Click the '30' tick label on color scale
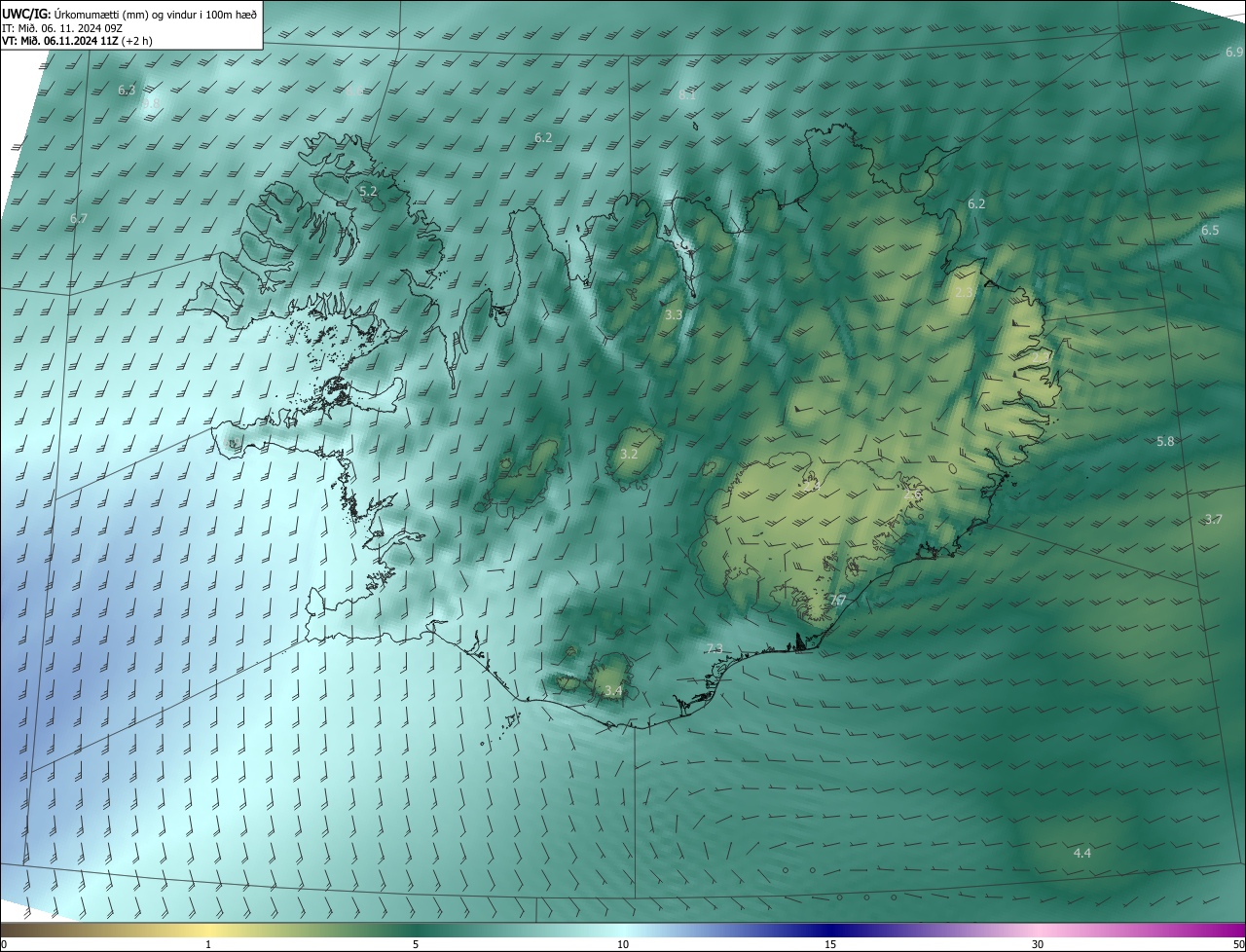 coord(1038,945)
